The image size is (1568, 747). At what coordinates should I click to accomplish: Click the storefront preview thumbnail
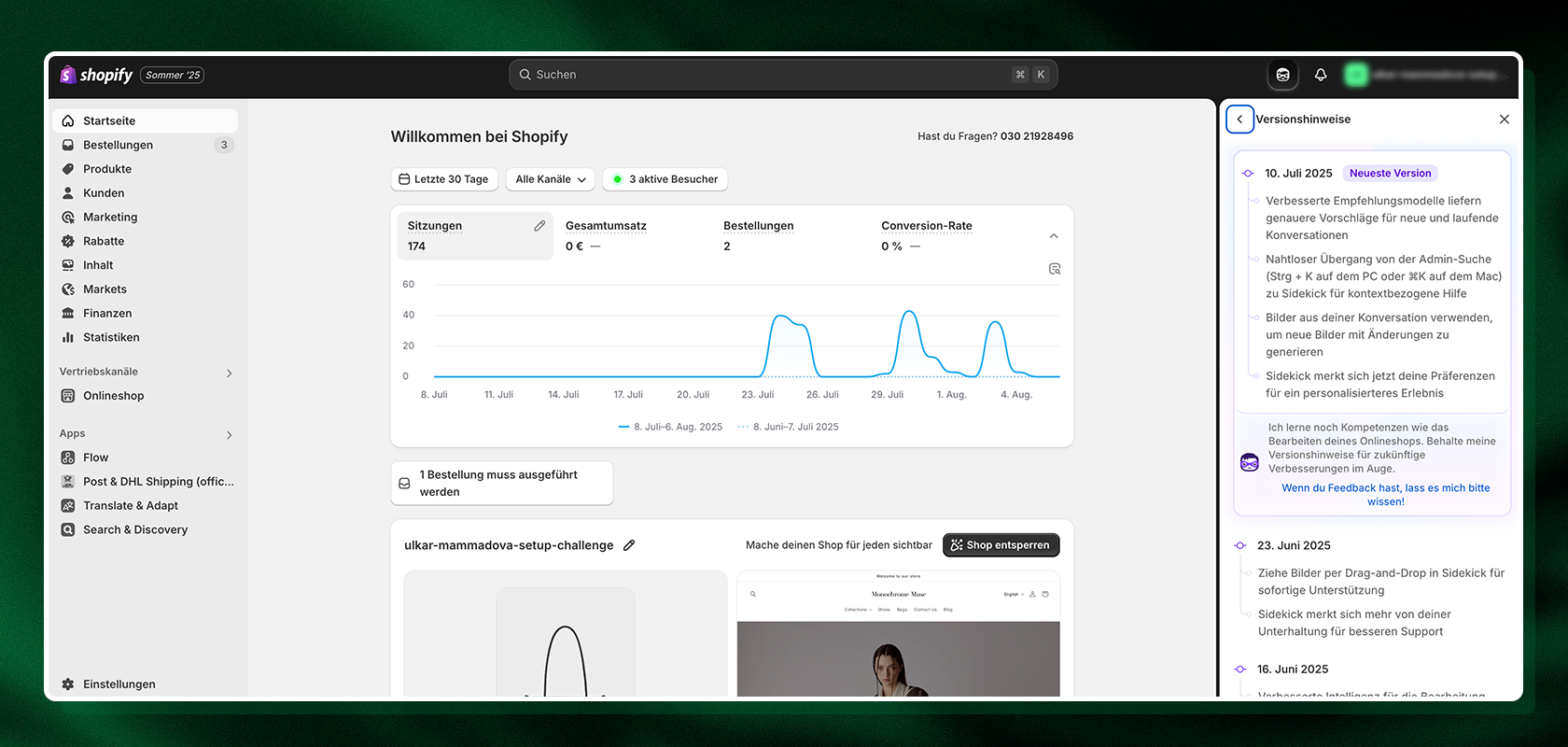(899, 634)
